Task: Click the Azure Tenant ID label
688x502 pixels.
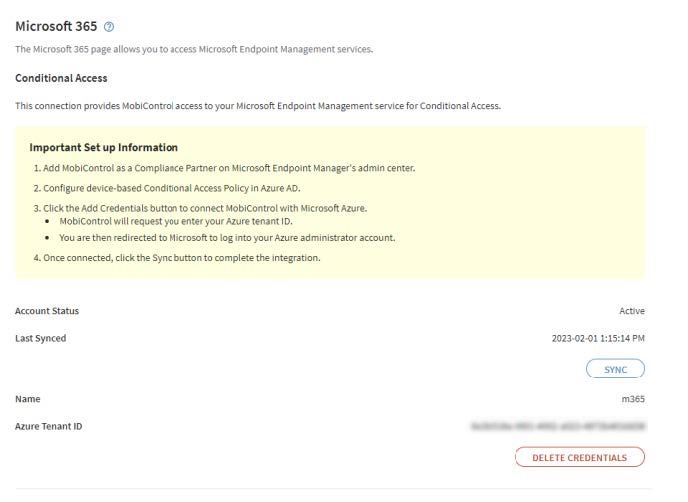Action: (x=49, y=426)
